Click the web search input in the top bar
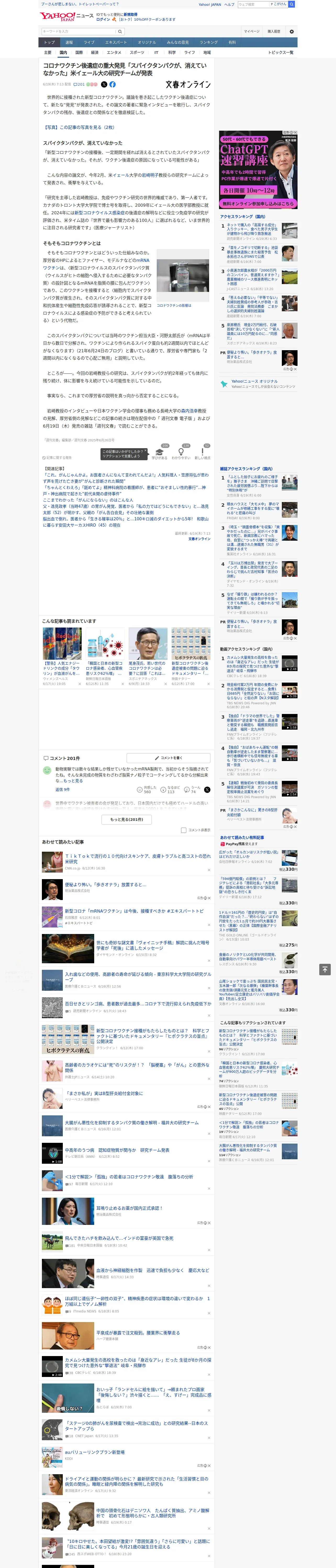The height and width of the screenshot is (1568, 336). click(254, 4)
